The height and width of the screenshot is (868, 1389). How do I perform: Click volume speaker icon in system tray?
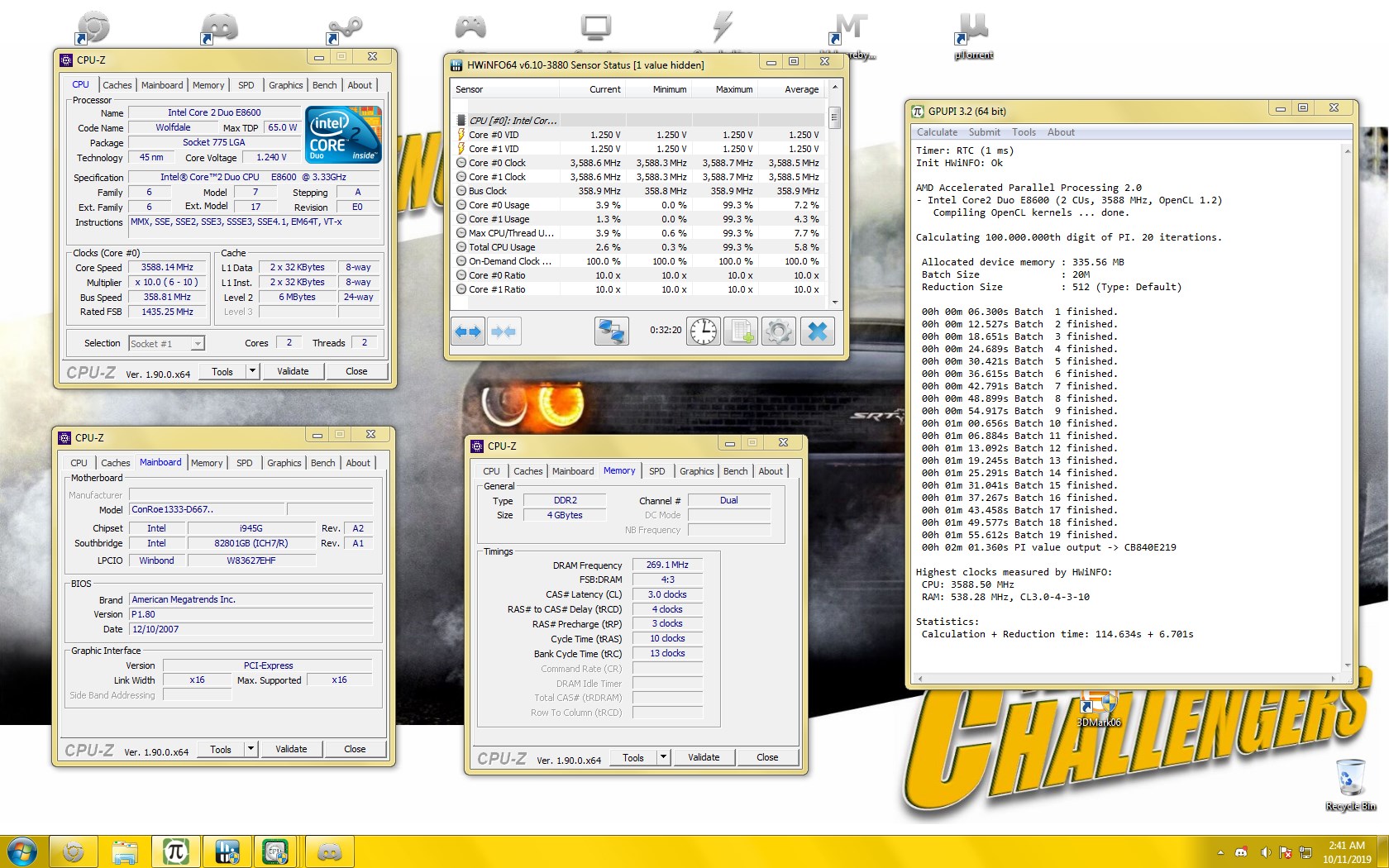[1265, 852]
